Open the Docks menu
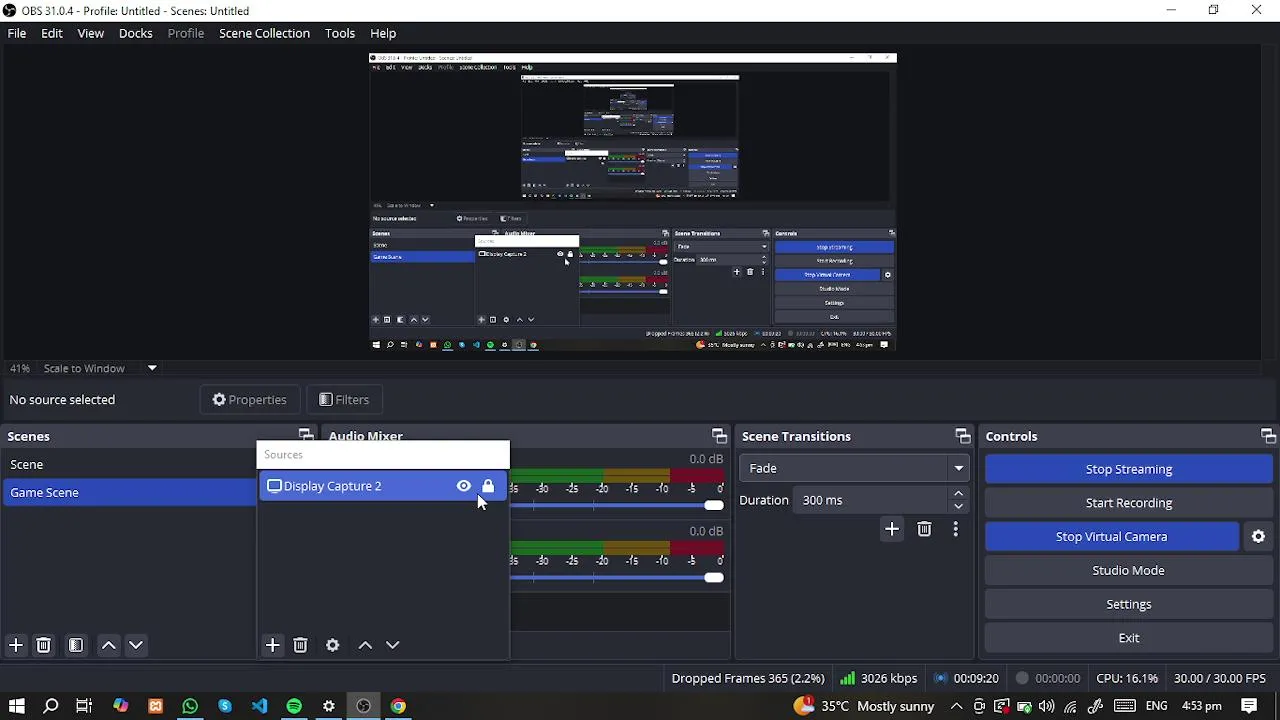Image resolution: width=1280 pixels, height=720 pixels. pos(136,33)
